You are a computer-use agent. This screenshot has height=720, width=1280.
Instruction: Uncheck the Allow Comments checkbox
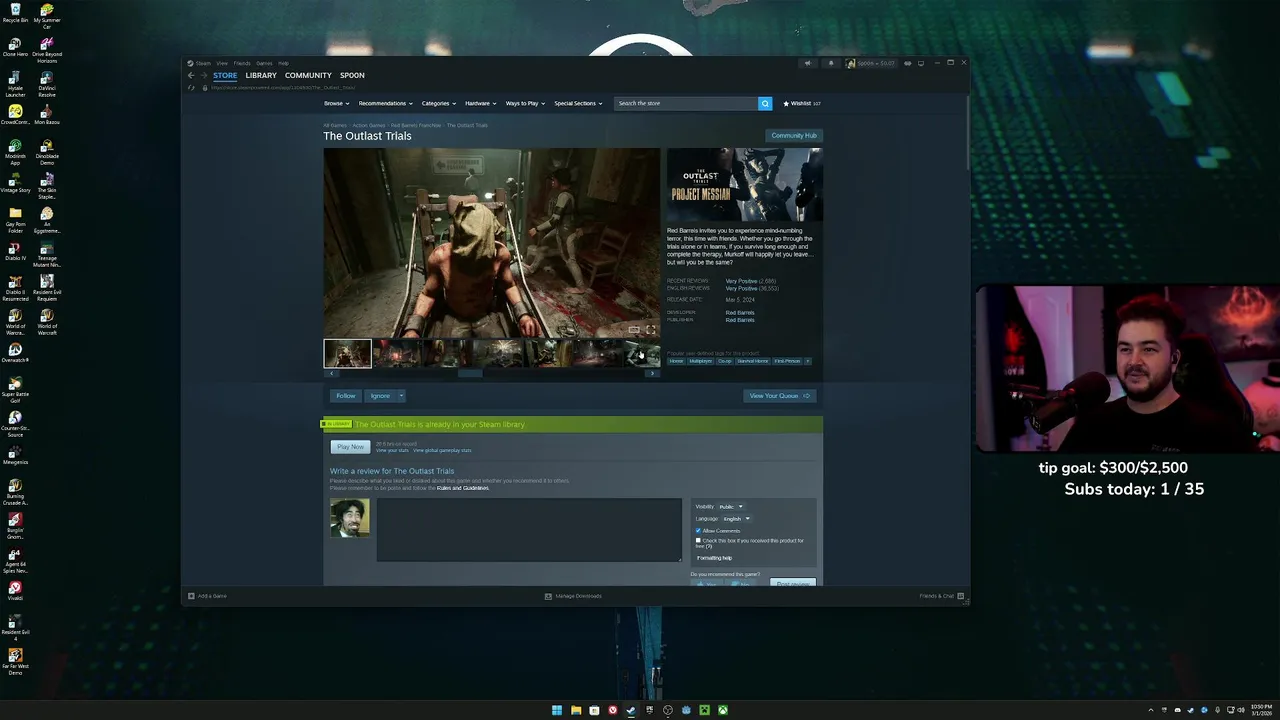tap(699, 531)
